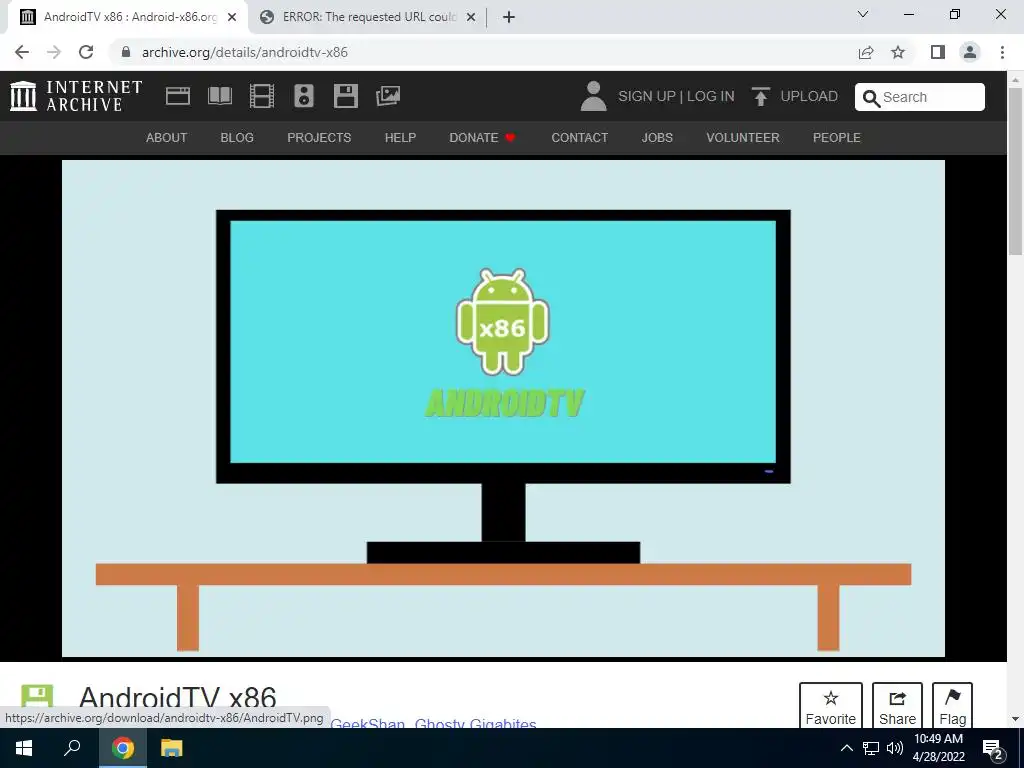Open the Video film strip icon
The width and height of the screenshot is (1024, 768).
(262, 96)
